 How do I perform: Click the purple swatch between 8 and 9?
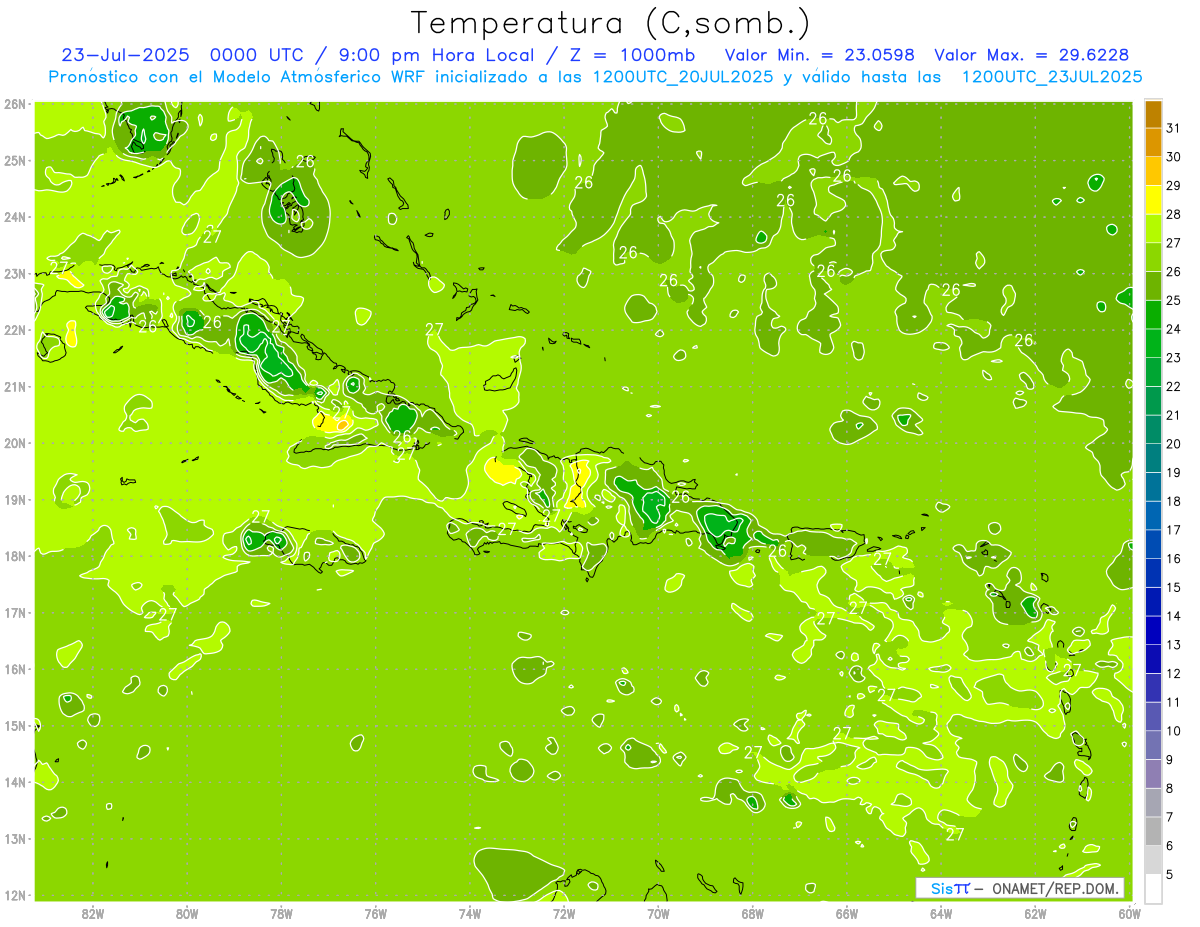[x=1153, y=773]
